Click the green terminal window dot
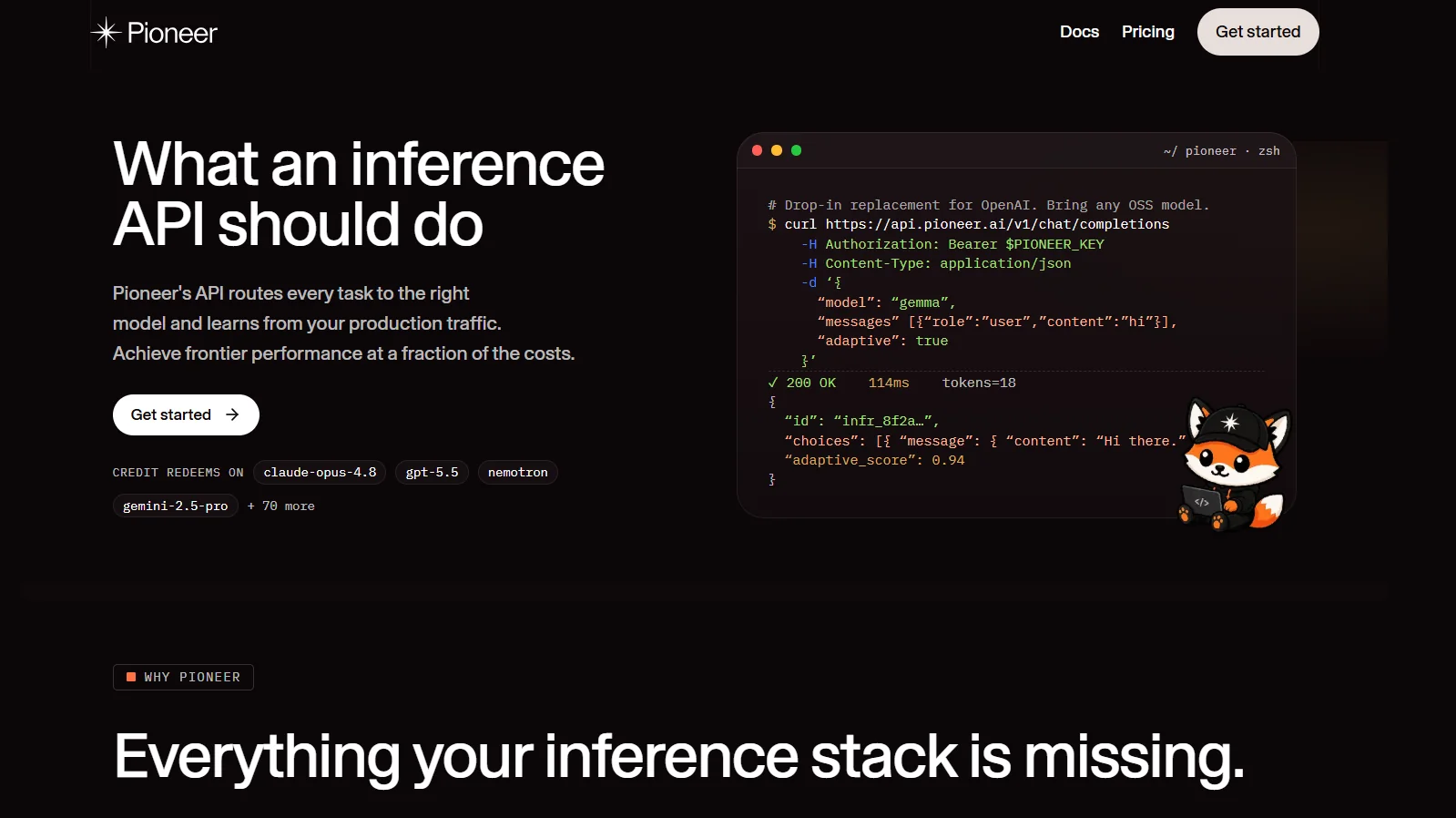 pos(797,150)
